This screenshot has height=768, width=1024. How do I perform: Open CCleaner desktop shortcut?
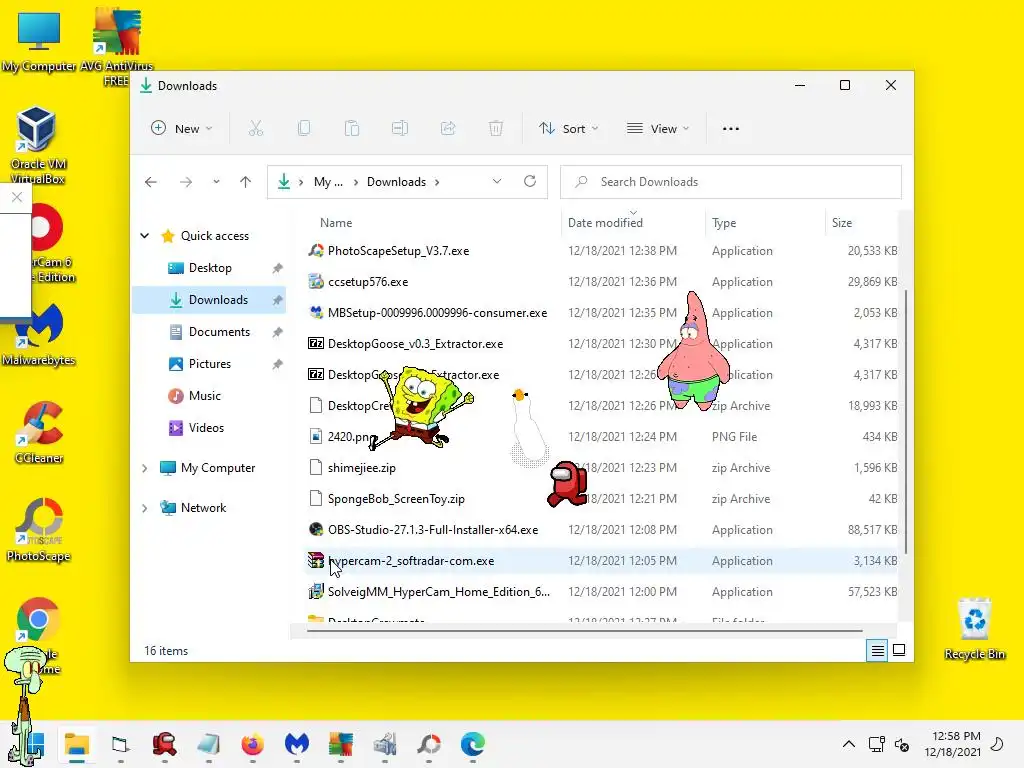[x=39, y=432]
